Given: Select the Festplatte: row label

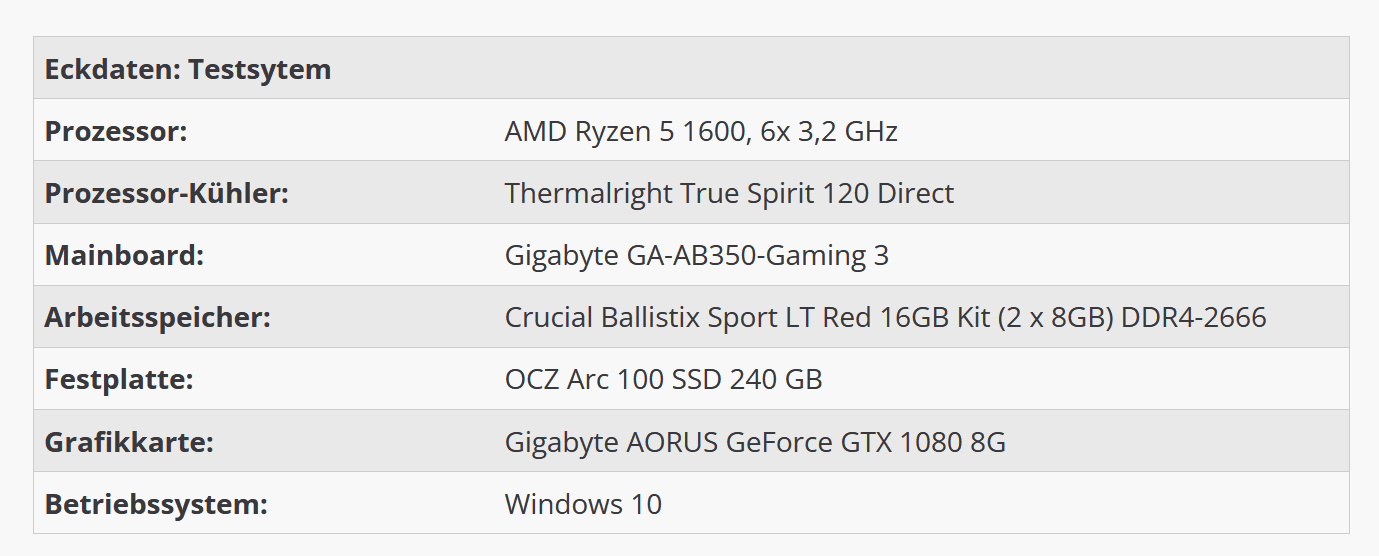Looking at the screenshot, I should click(x=119, y=379).
